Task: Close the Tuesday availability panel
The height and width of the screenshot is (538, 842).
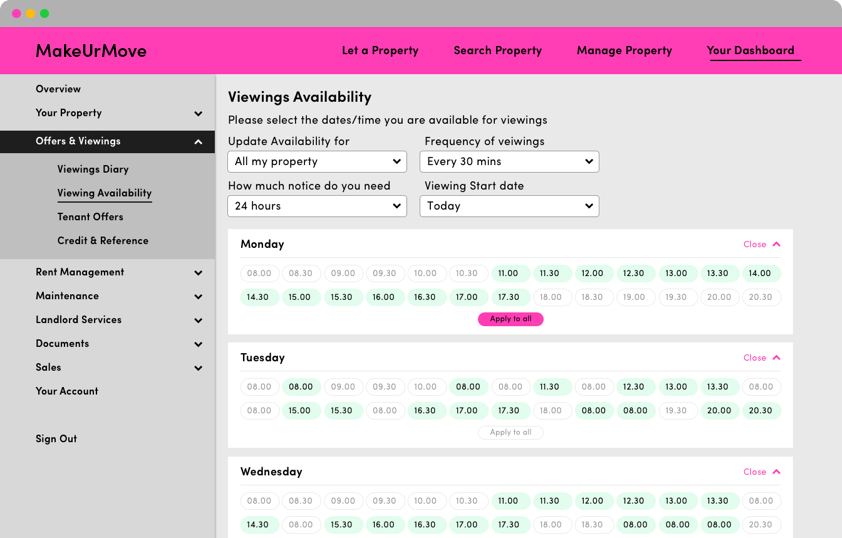Action: (762, 358)
